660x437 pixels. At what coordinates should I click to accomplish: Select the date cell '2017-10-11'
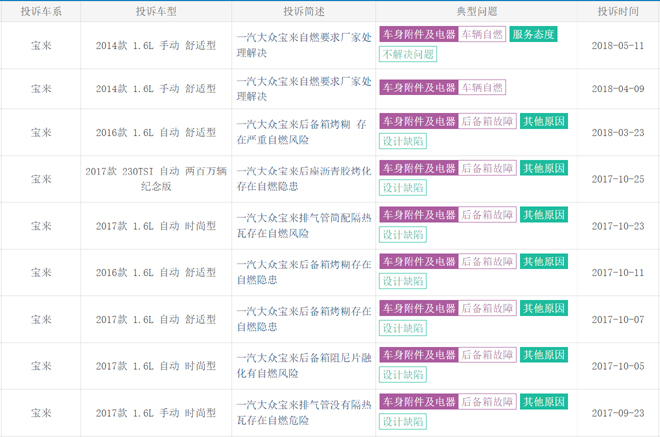[618, 272]
